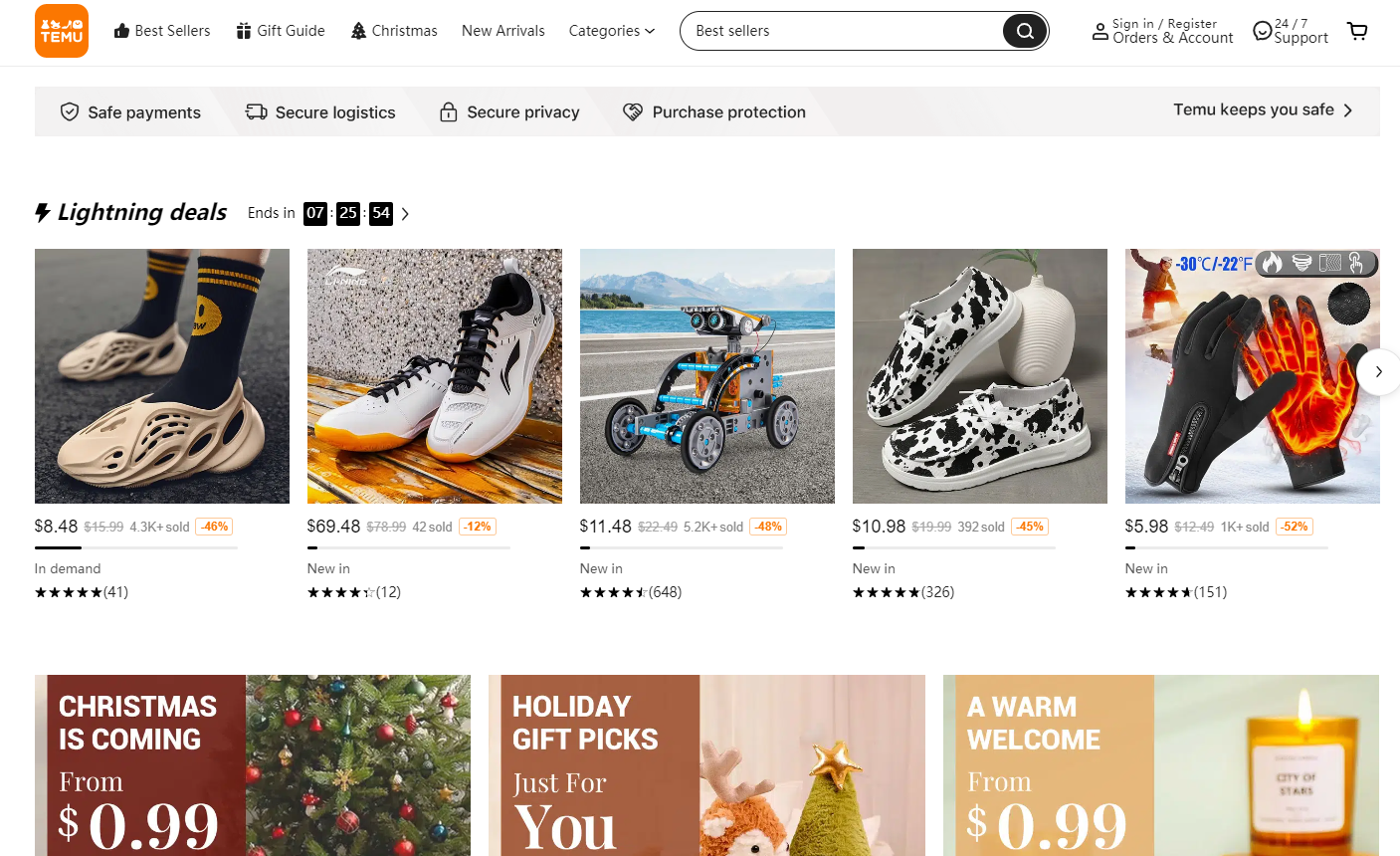1400x856 pixels.
Task: Click the 24/7 Support chat icon
Action: click(x=1262, y=31)
